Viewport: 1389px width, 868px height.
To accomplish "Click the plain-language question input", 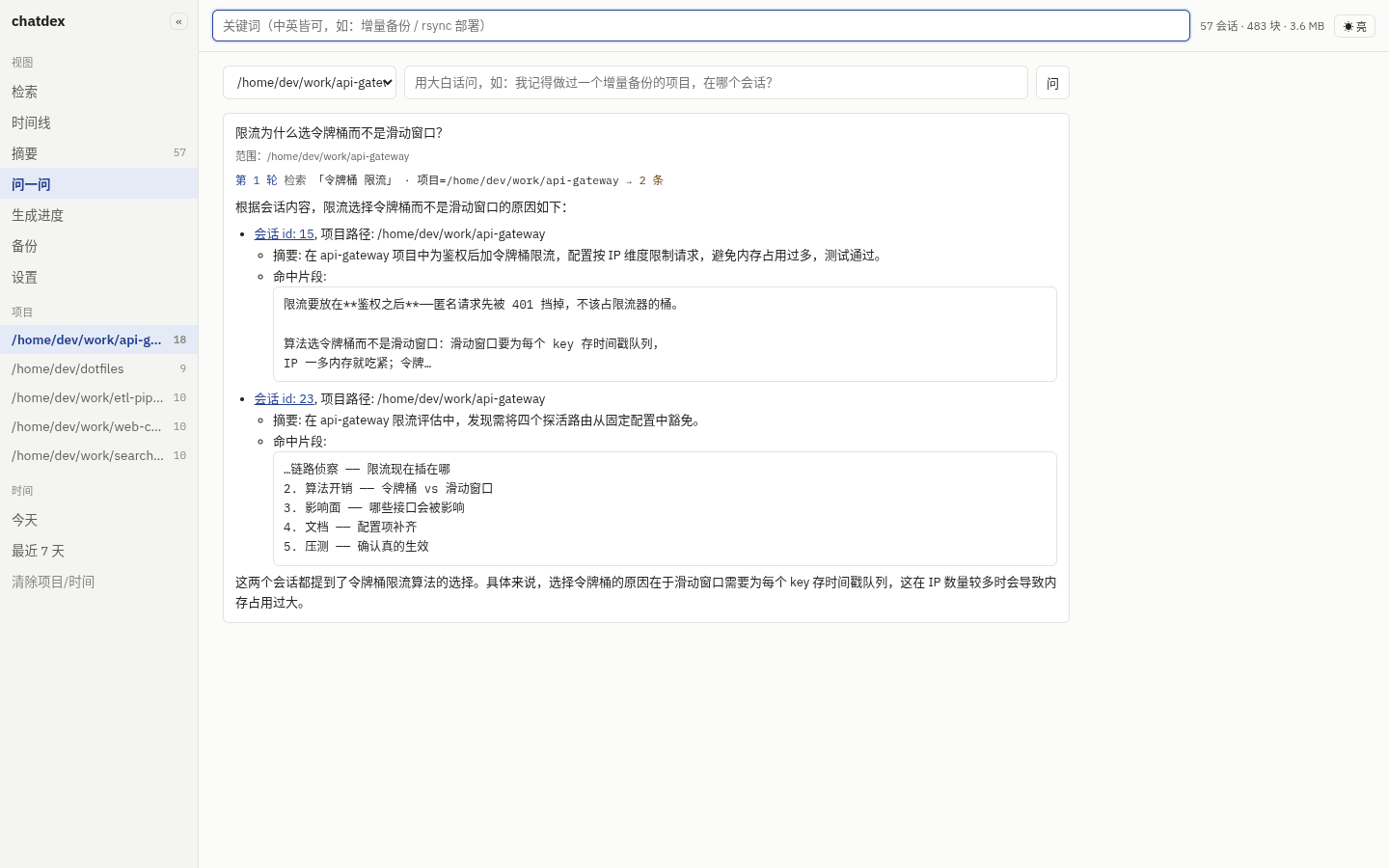I will pyautogui.click(x=716, y=83).
